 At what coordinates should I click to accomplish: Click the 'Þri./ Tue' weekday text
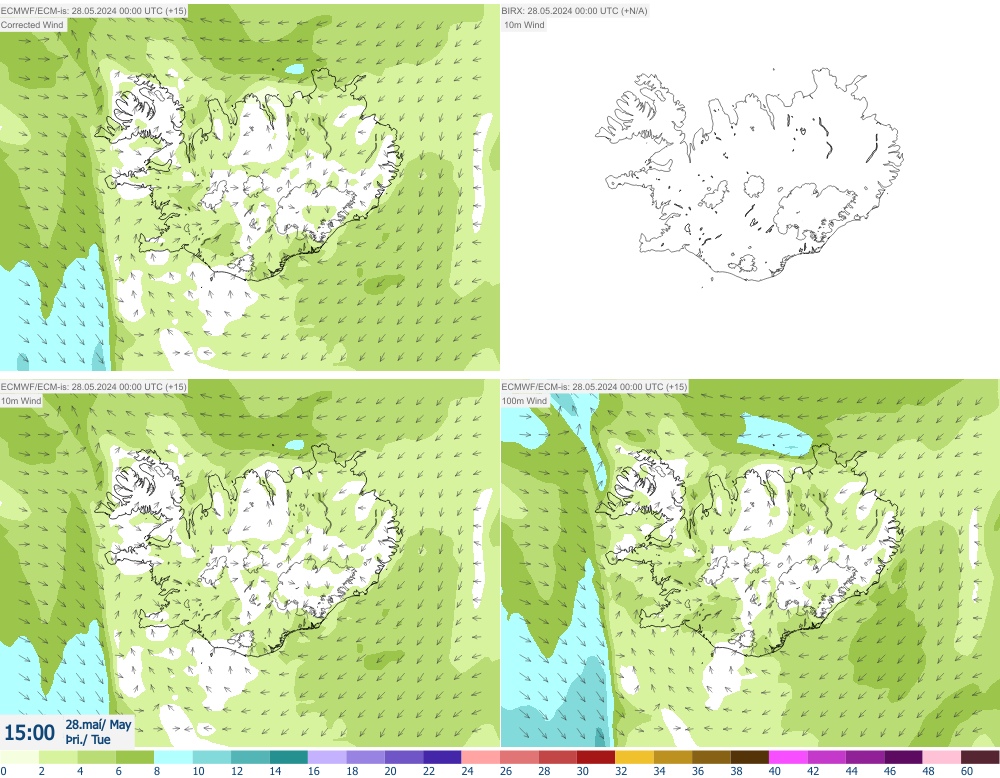point(88,739)
